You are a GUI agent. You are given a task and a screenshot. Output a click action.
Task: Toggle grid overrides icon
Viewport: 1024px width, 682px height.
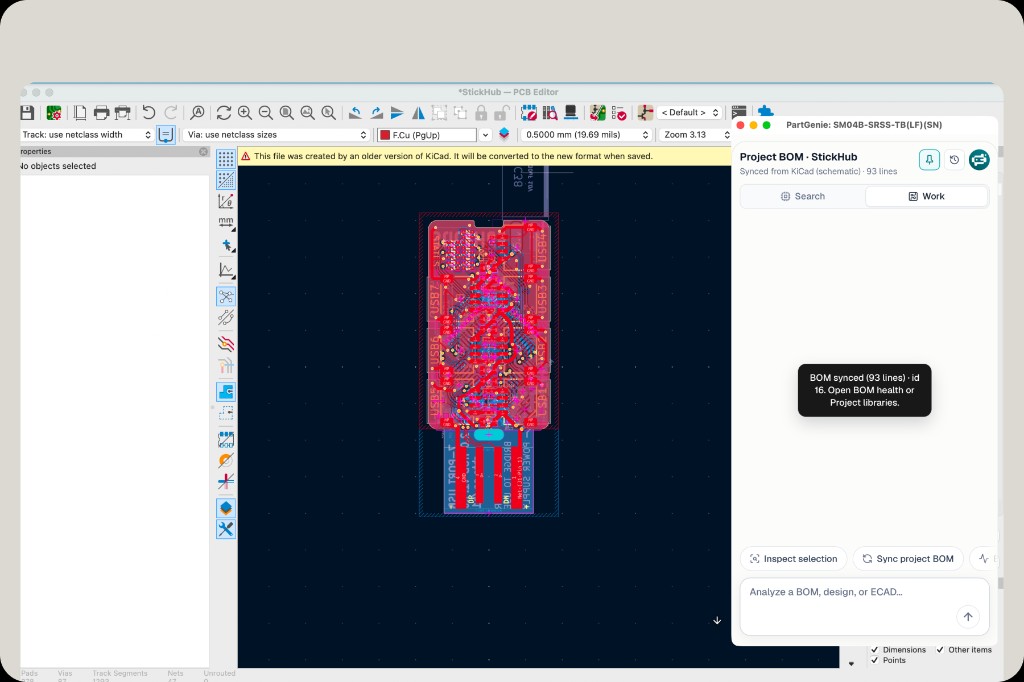coord(226,180)
